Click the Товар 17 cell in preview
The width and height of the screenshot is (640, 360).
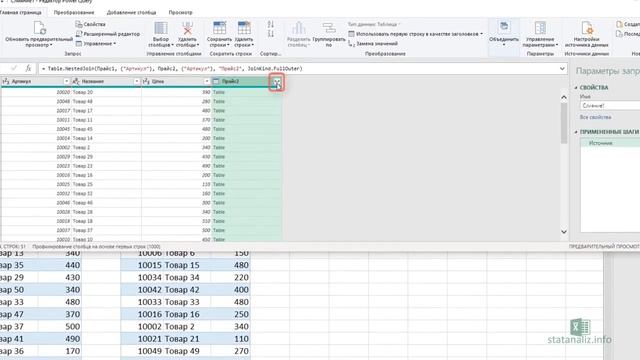tap(106, 111)
